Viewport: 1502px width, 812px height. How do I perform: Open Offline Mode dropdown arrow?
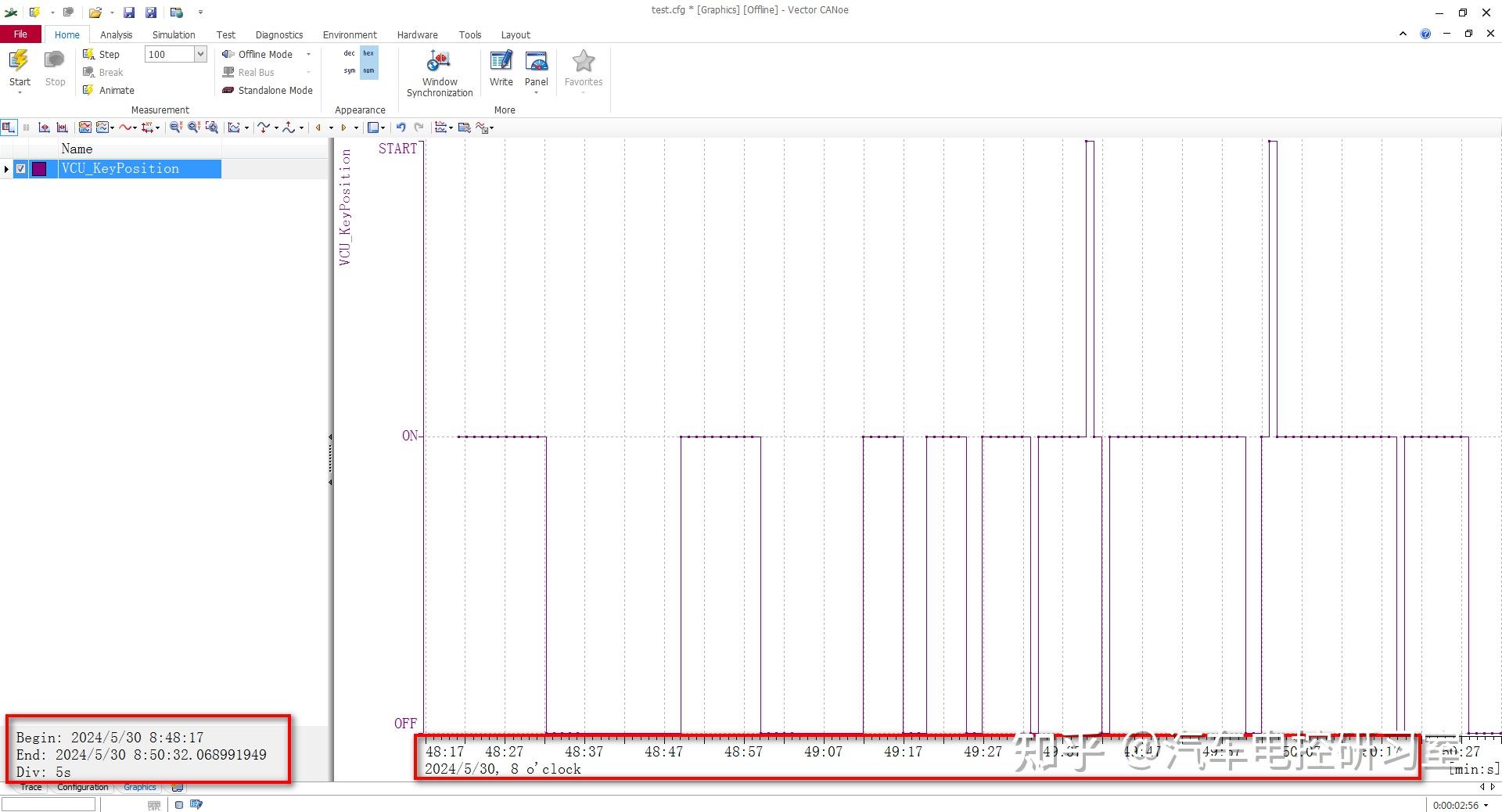point(308,54)
